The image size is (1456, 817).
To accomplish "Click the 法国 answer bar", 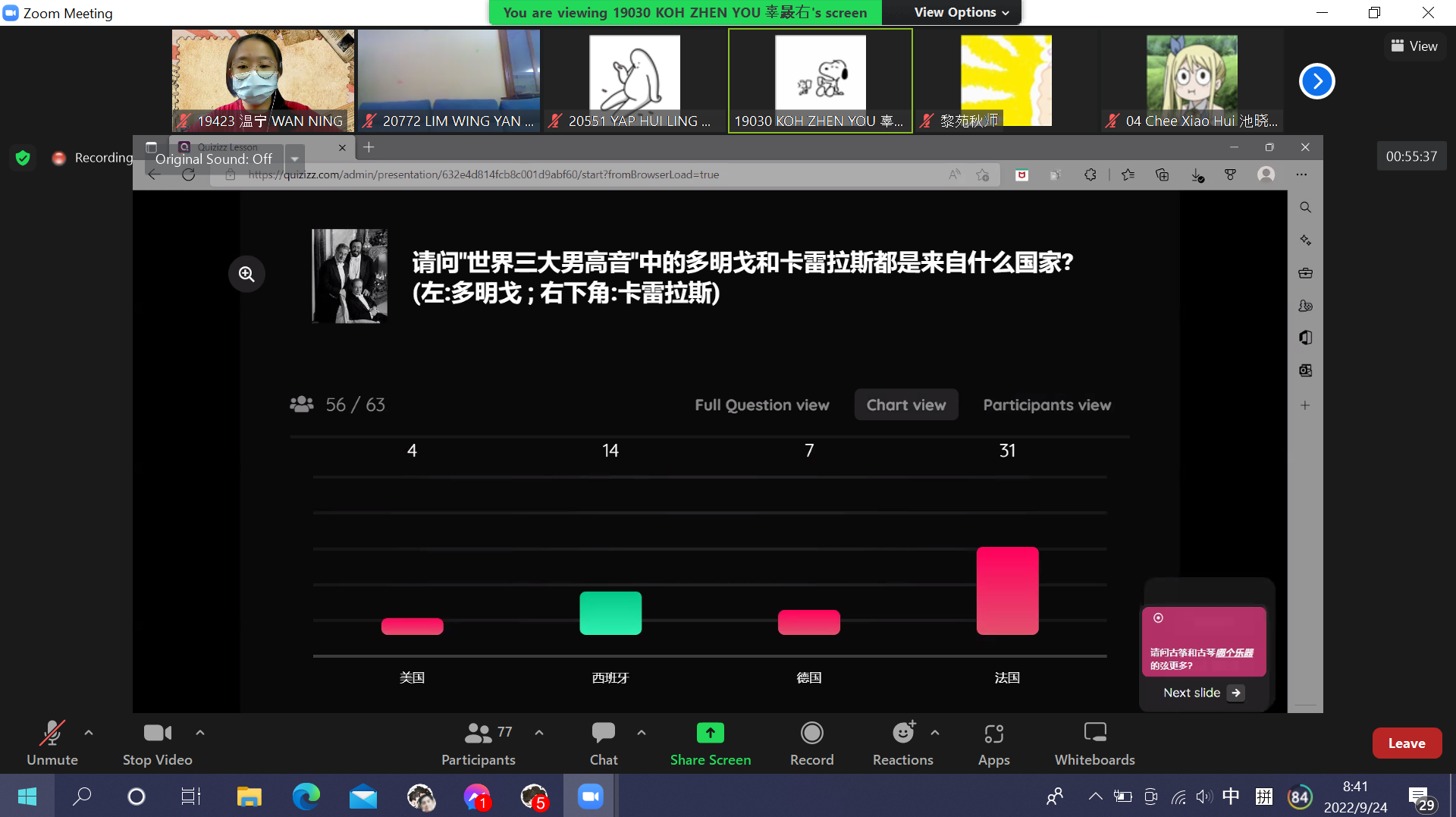I will pyautogui.click(x=1008, y=591).
